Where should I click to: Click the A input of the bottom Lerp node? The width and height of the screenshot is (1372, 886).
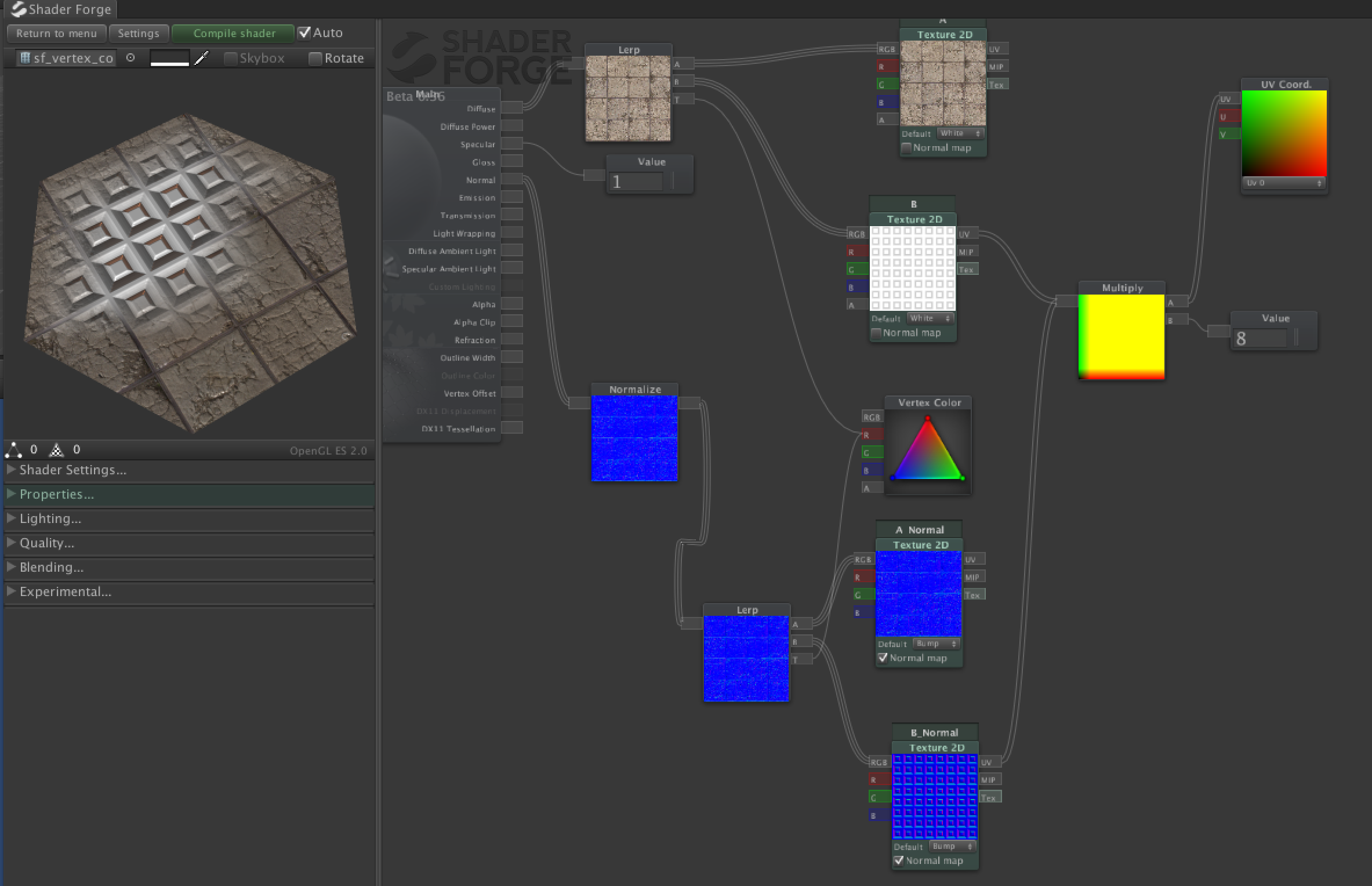click(801, 624)
